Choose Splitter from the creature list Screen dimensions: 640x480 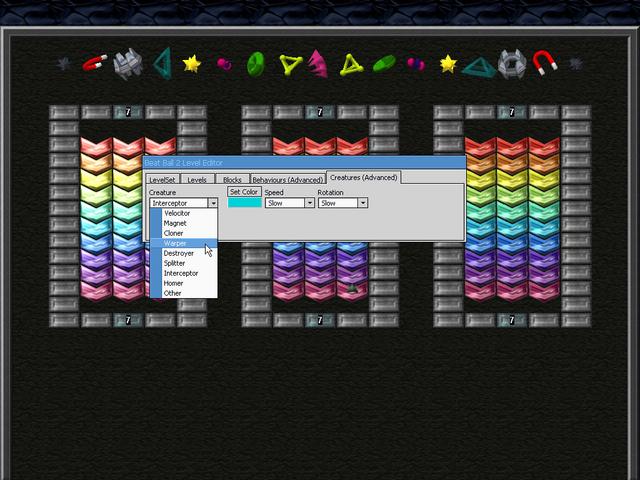(x=184, y=263)
